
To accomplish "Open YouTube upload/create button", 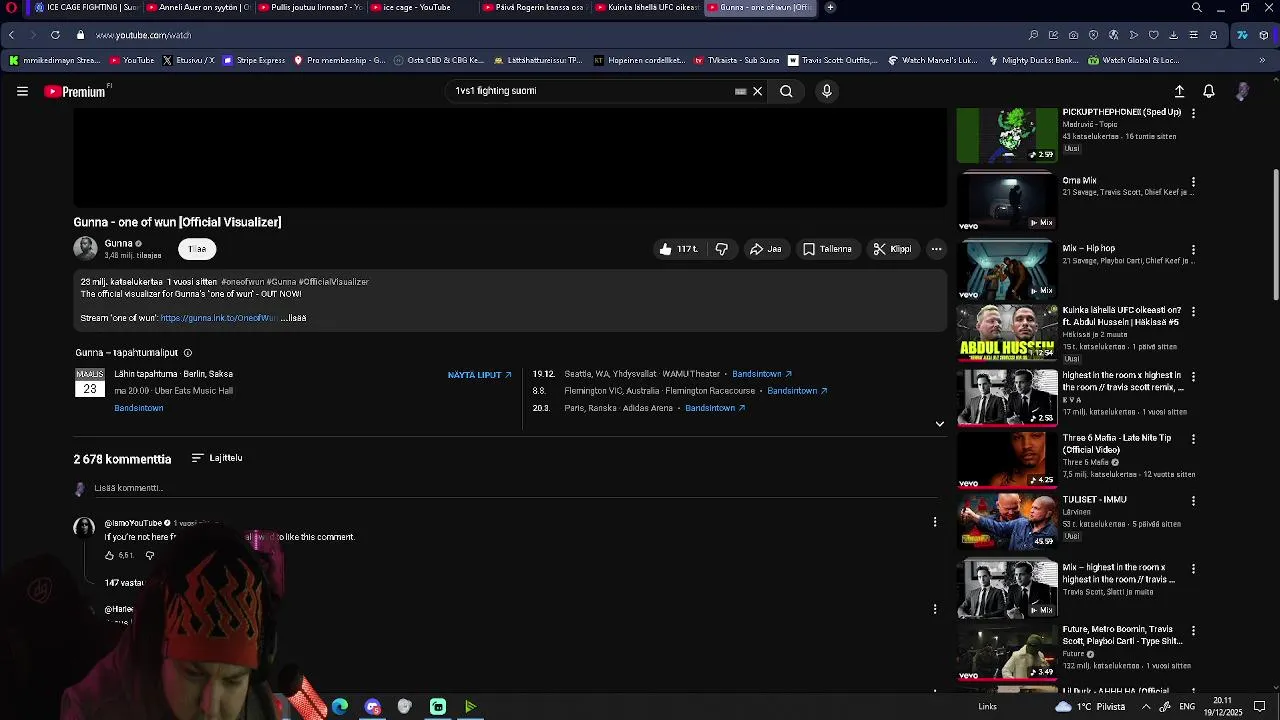I will pyautogui.click(x=1179, y=91).
